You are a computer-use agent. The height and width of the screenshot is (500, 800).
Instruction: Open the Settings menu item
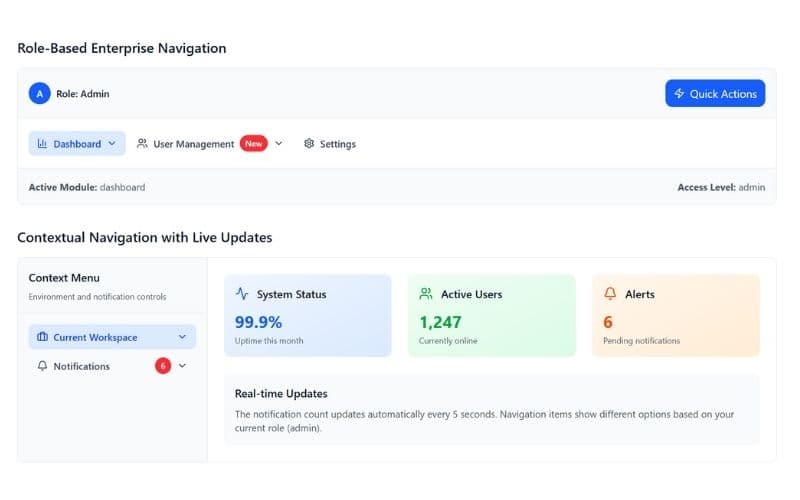click(337, 144)
